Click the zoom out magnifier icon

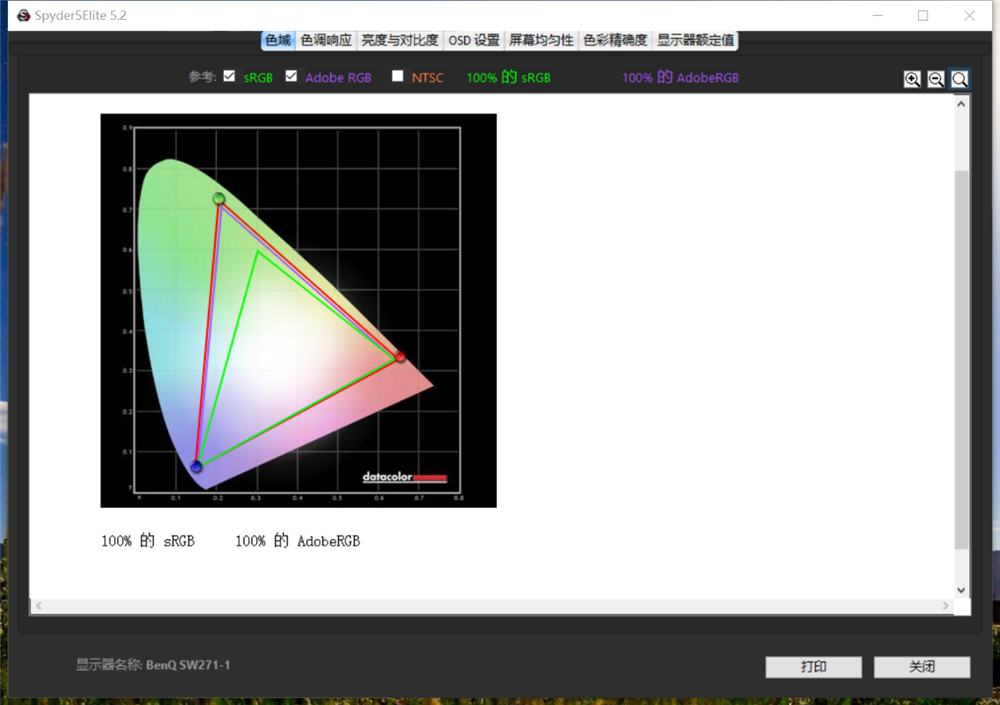click(936, 79)
